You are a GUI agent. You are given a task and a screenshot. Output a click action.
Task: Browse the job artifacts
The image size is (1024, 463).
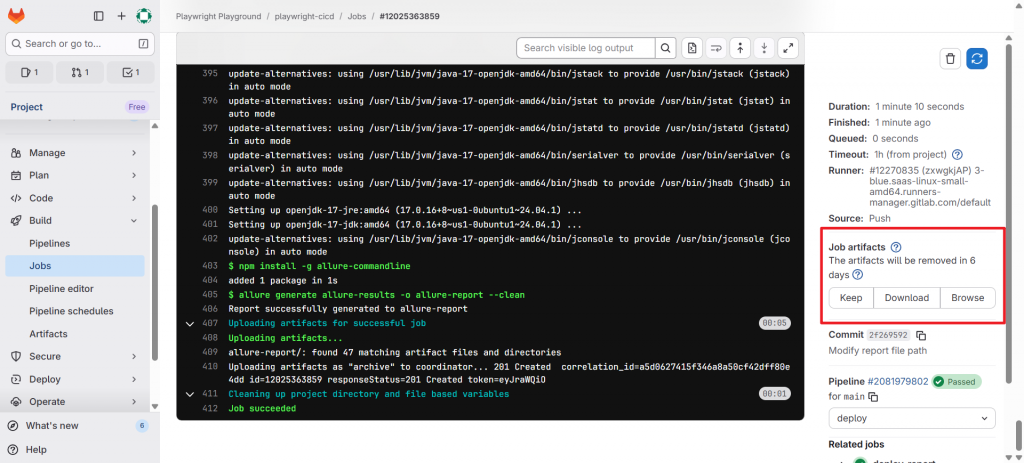coord(967,298)
